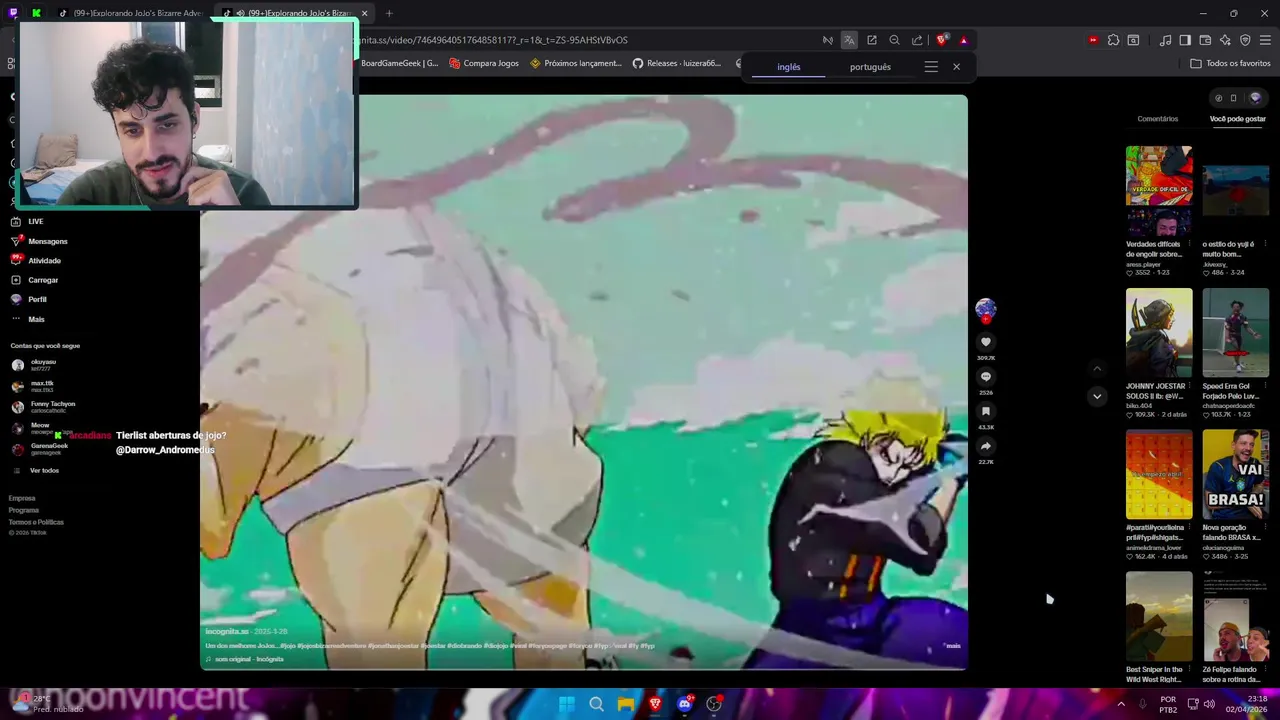Open followed account okuyasu
The width and height of the screenshot is (1280, 720).
34,365
